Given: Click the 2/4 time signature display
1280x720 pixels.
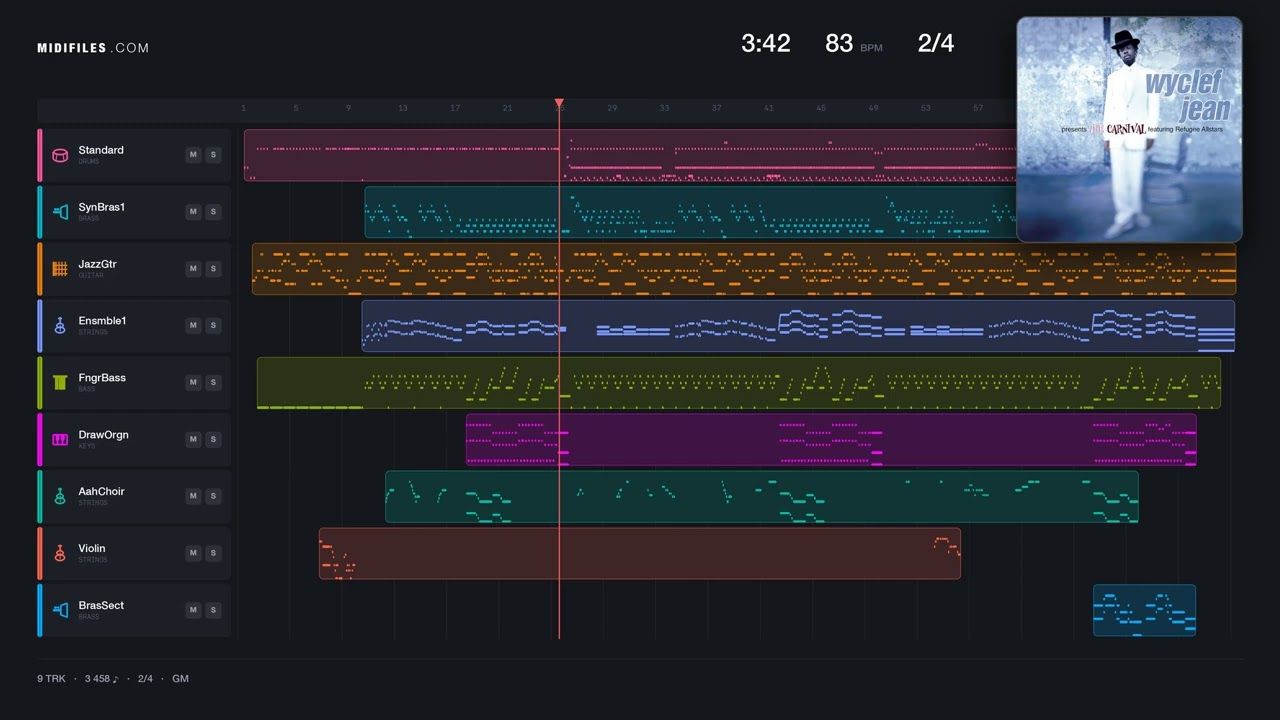Looking at the screenshot, I should coord(936,43).
